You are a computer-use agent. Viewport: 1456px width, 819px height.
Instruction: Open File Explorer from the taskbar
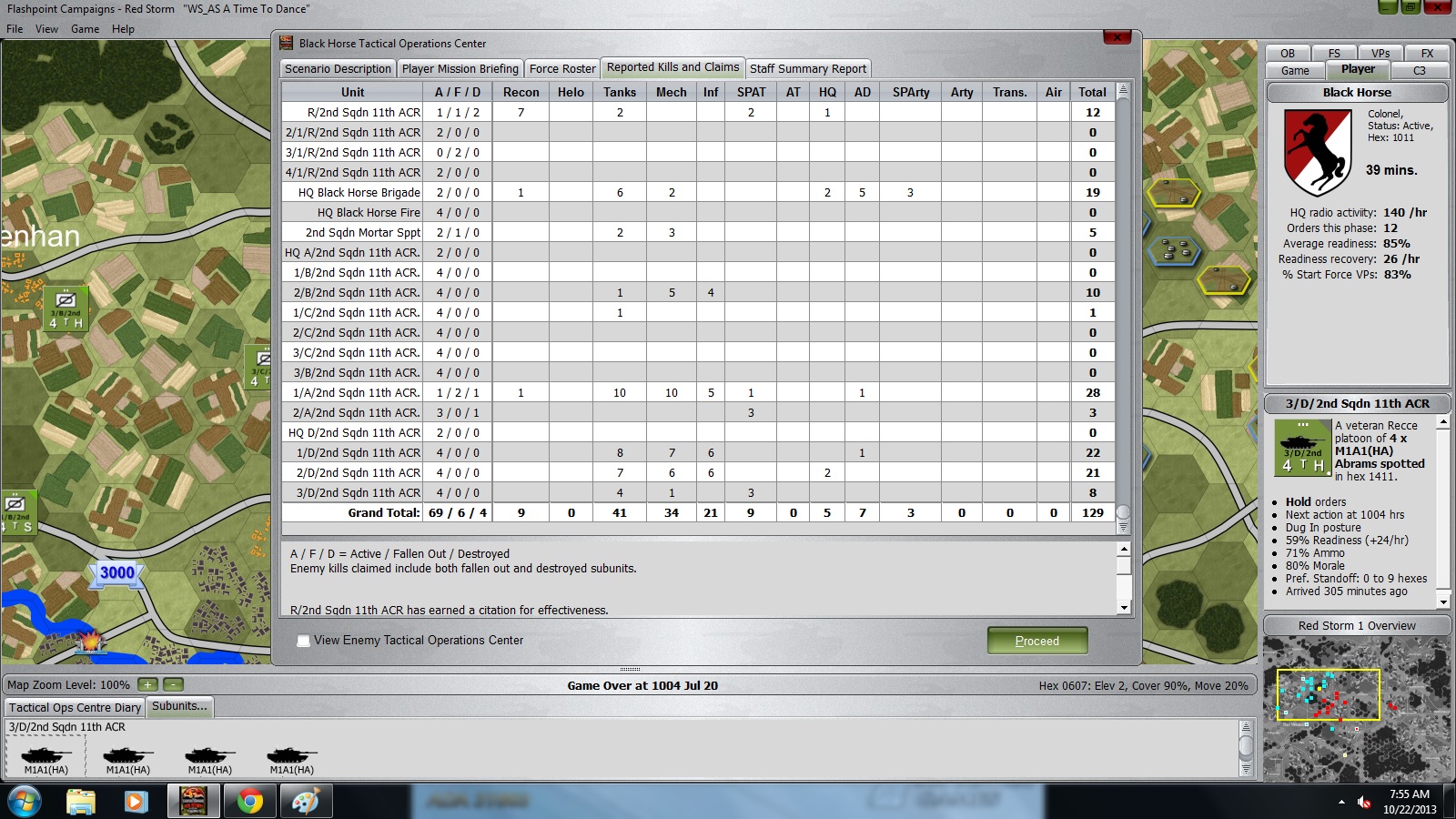pos(81,802)
